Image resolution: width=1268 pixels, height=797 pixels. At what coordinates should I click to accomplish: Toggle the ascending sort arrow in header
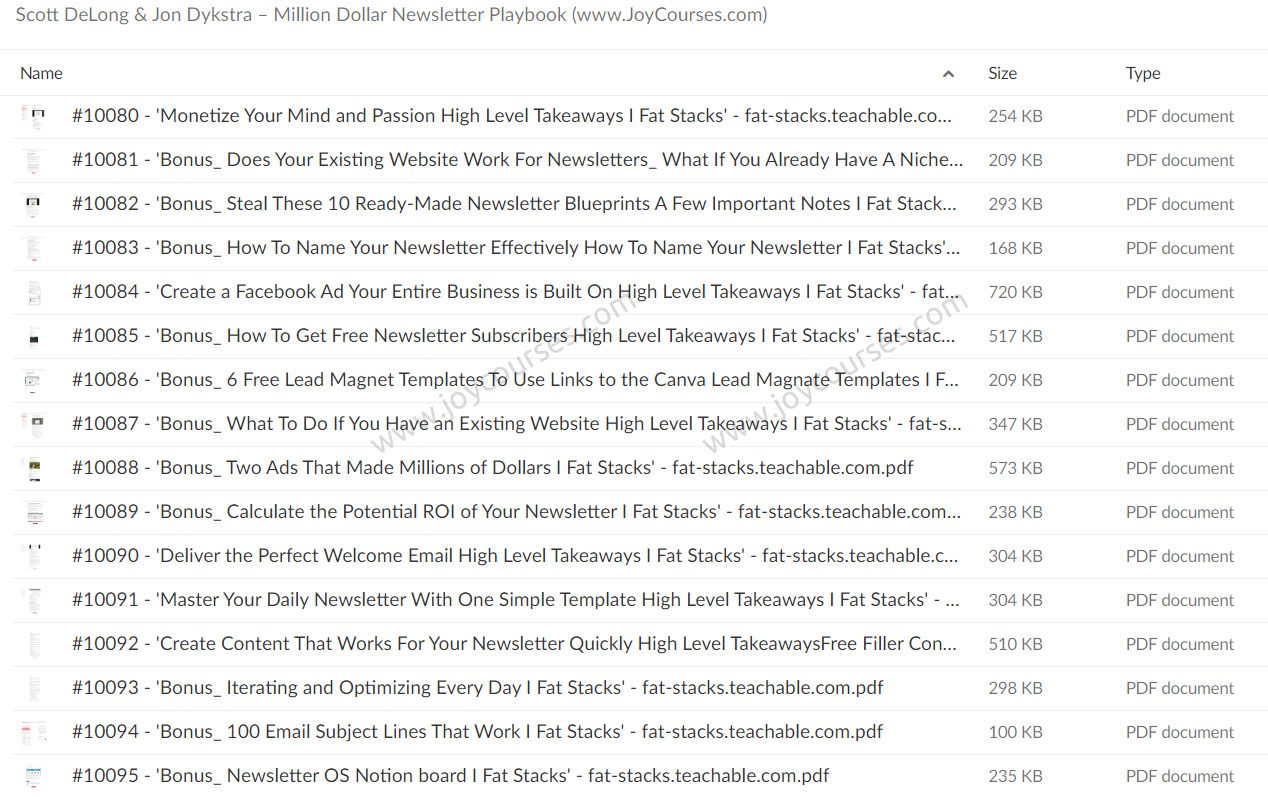click(x=948, y=74)
